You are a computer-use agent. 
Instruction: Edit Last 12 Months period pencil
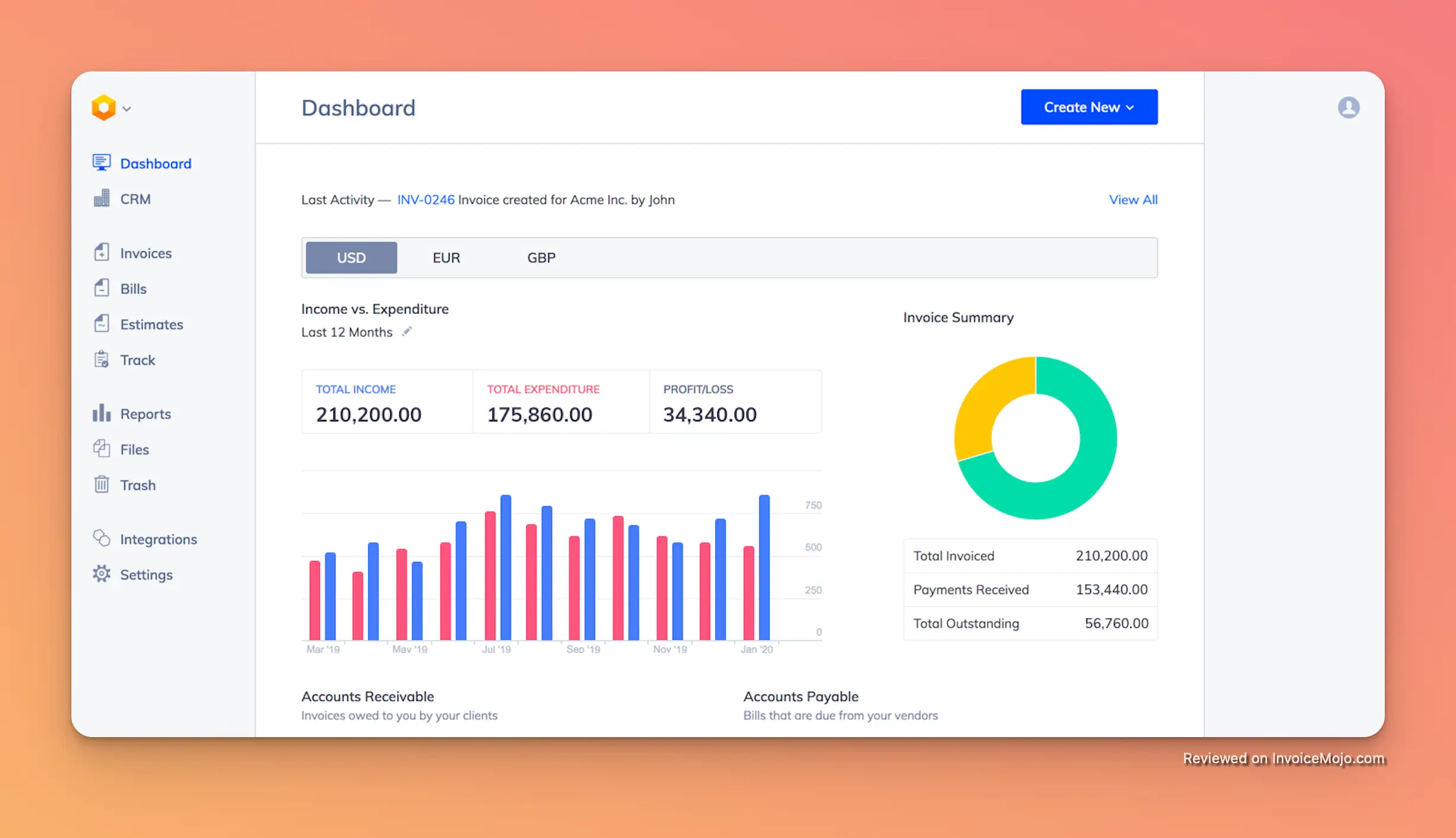tap(406, 332)
